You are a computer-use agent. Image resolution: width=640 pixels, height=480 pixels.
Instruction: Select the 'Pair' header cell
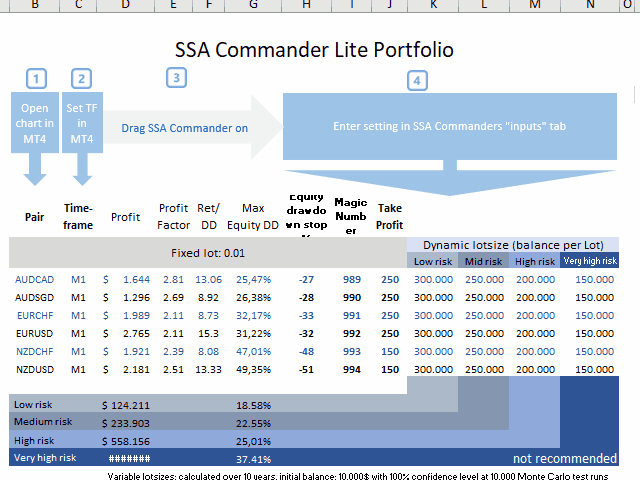click(x=34, y=217)
